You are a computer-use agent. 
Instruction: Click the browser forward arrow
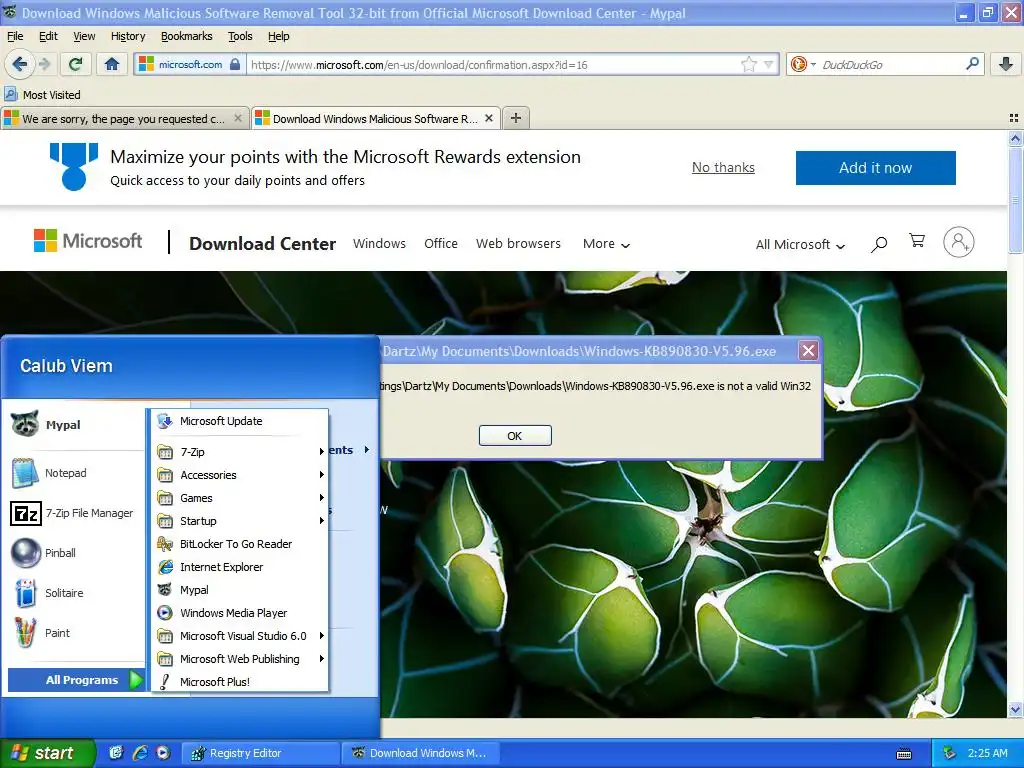[x=44, y=64]
